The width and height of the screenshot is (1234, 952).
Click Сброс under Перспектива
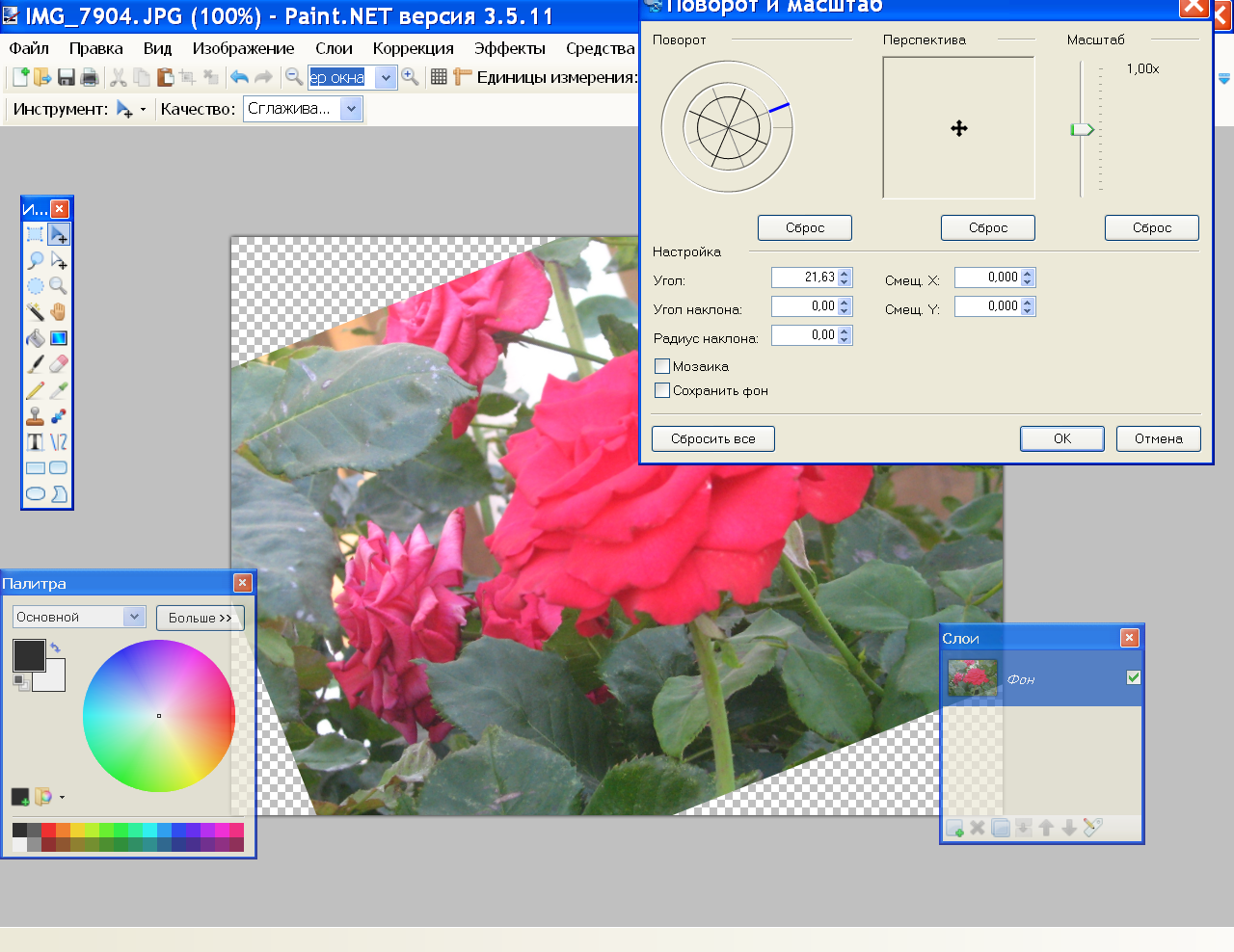click(x=988, y=227)
